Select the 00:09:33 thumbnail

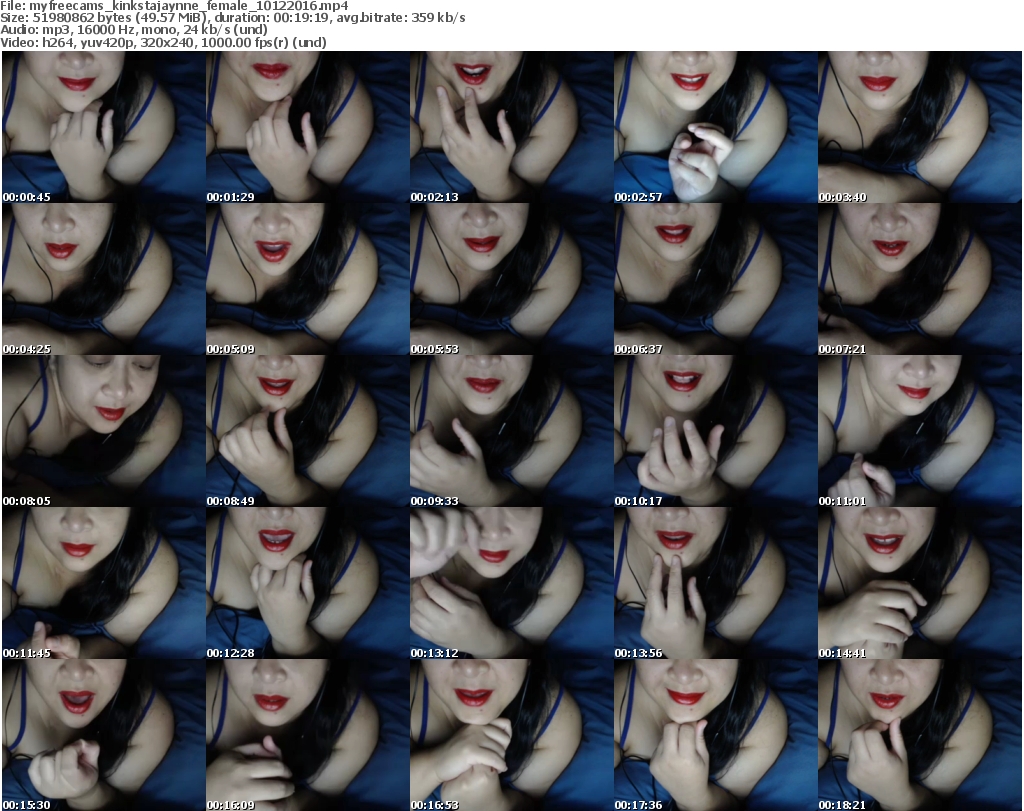tap(511, 431)
